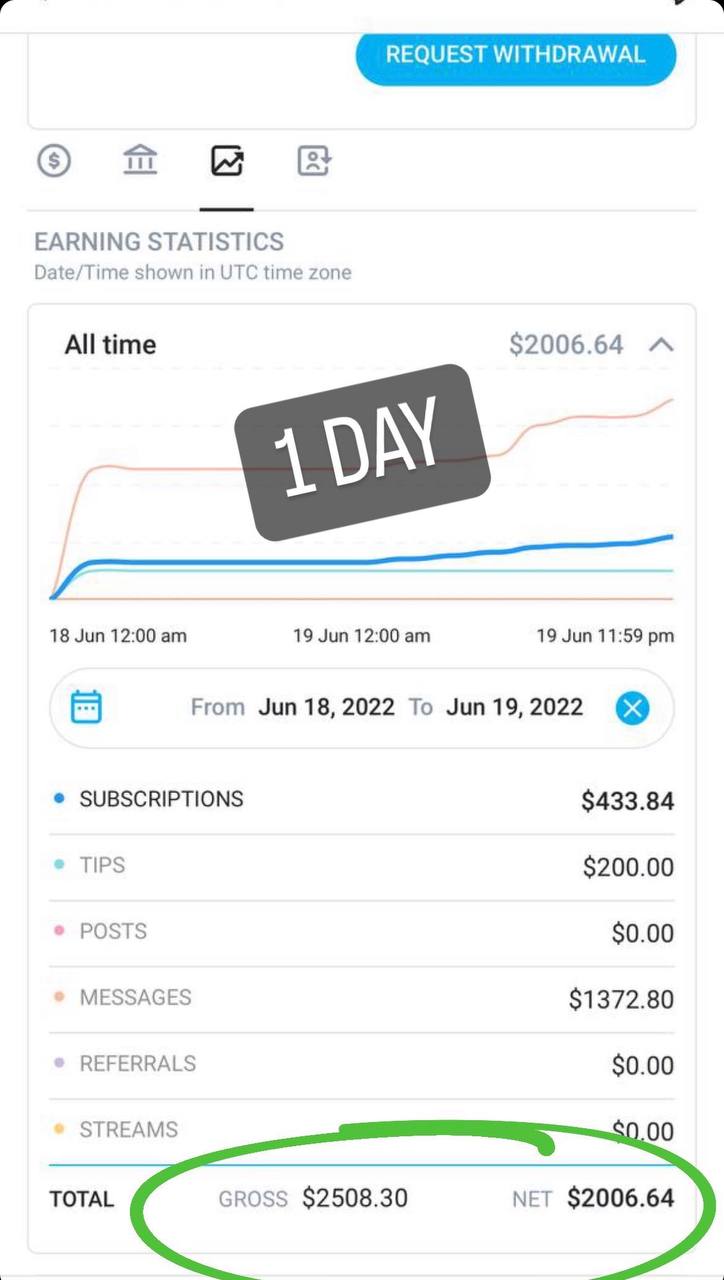This screenshot has height=1280, width=724.
Task: Open the dollar balance icon tab
Action: click(54, 161)
